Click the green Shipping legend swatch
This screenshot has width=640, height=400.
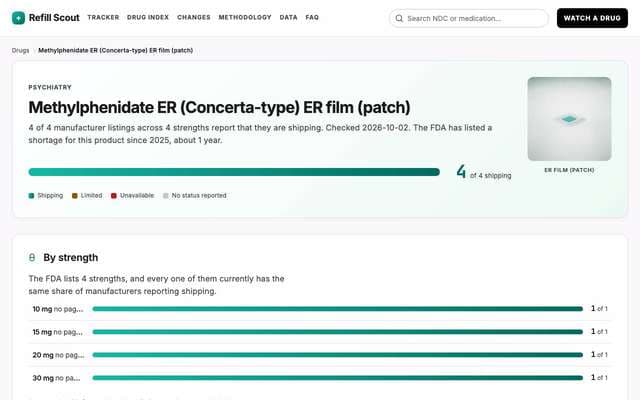pos(31,196)
